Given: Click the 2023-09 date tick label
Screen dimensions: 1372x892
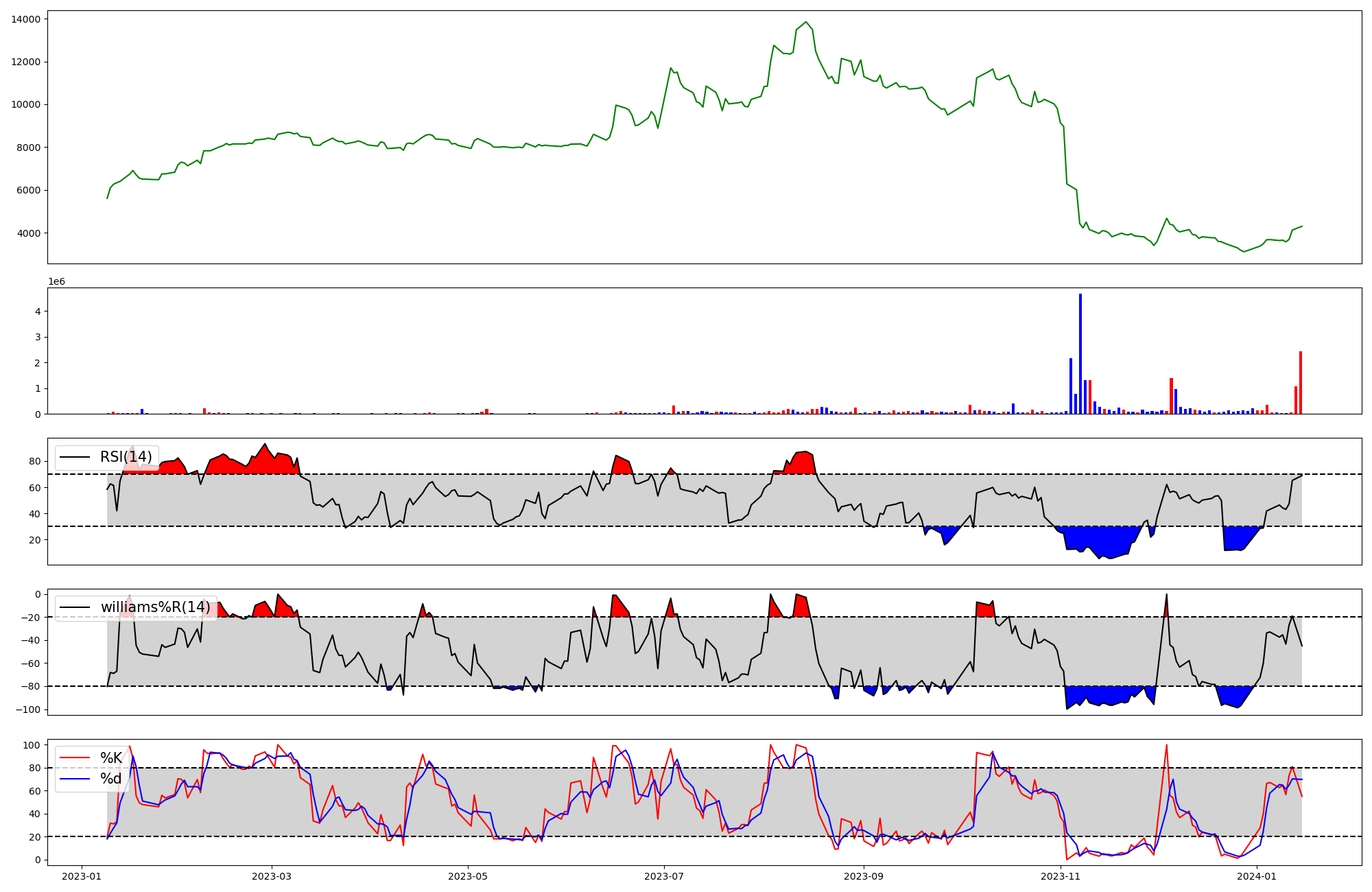Looking at the screenshot, I should click(x=864, y=876).
